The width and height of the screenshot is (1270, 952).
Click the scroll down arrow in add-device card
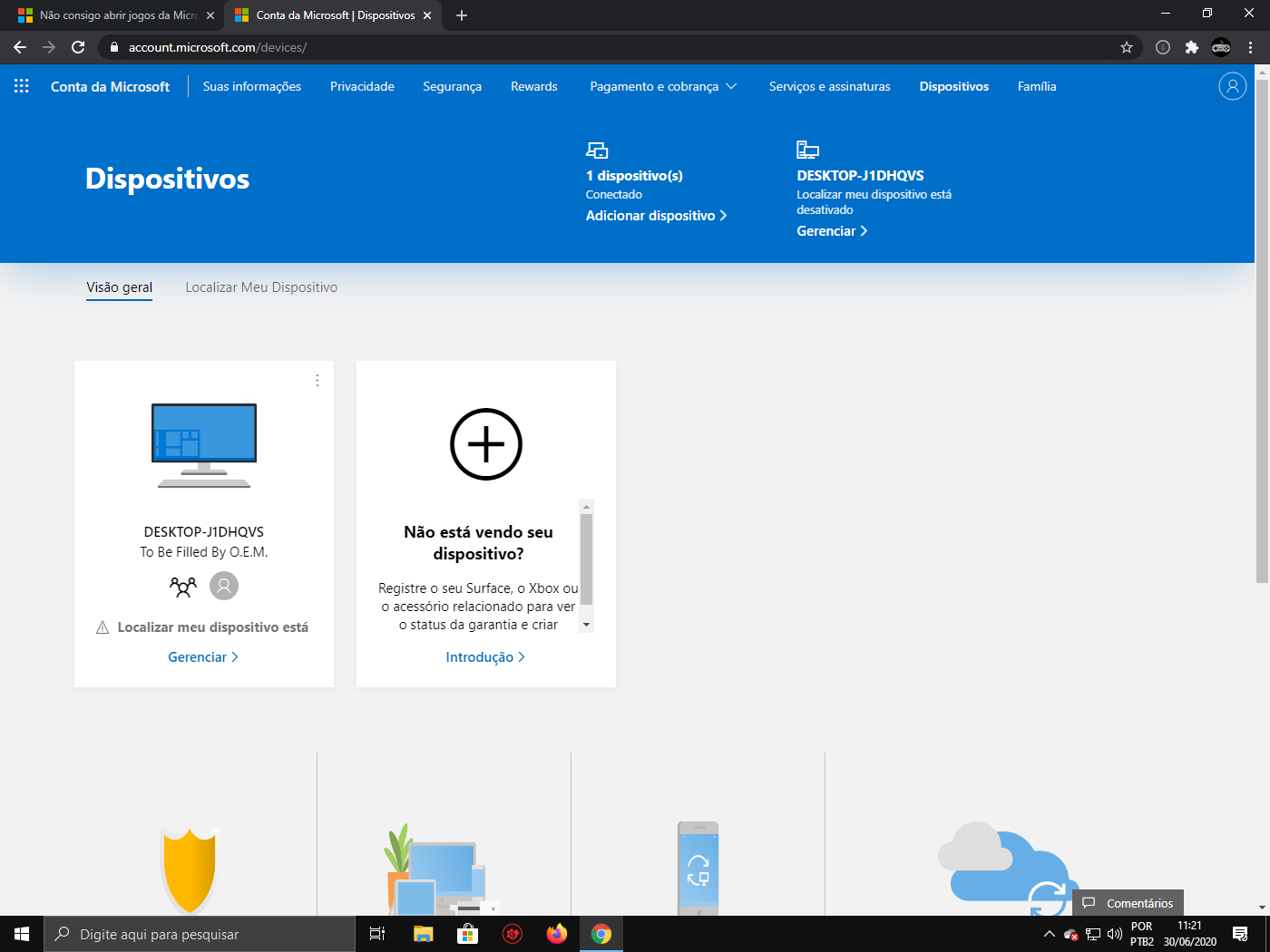click(x=587, y=625)
